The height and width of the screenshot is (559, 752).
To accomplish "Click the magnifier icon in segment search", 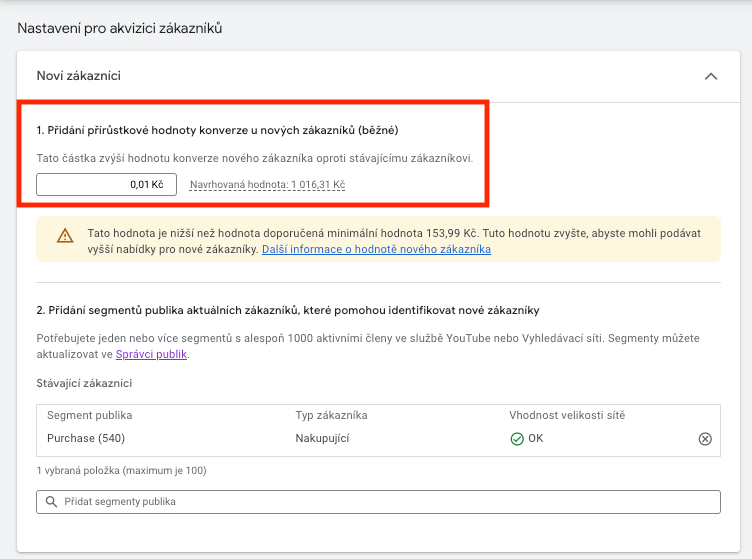I will click(51, 501).
